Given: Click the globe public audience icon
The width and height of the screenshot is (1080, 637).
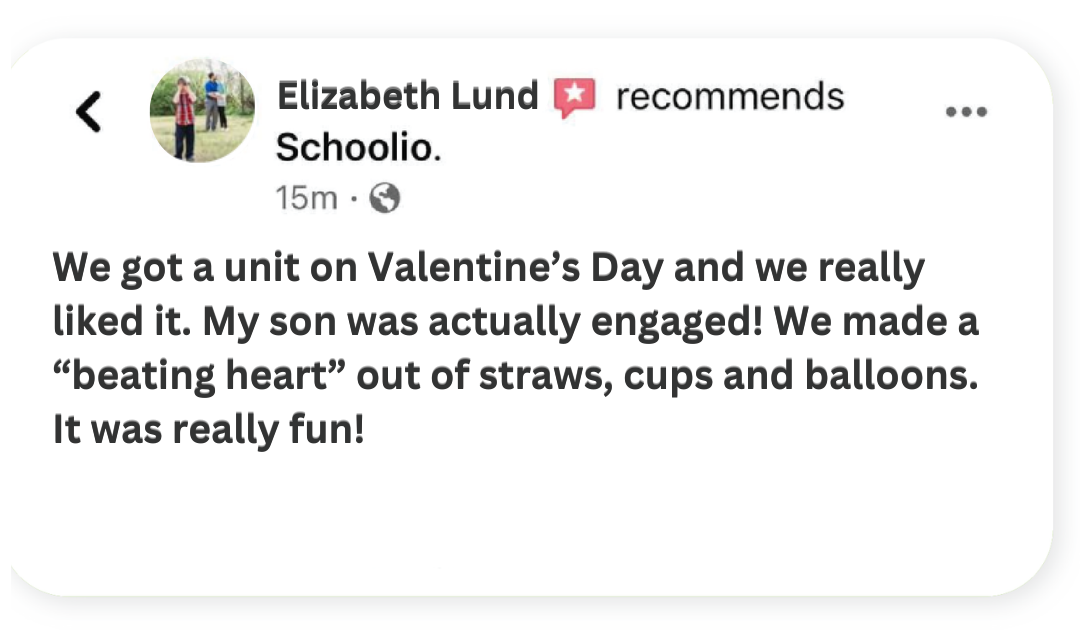Looking at the screenshot, I should tap(385, 200).
